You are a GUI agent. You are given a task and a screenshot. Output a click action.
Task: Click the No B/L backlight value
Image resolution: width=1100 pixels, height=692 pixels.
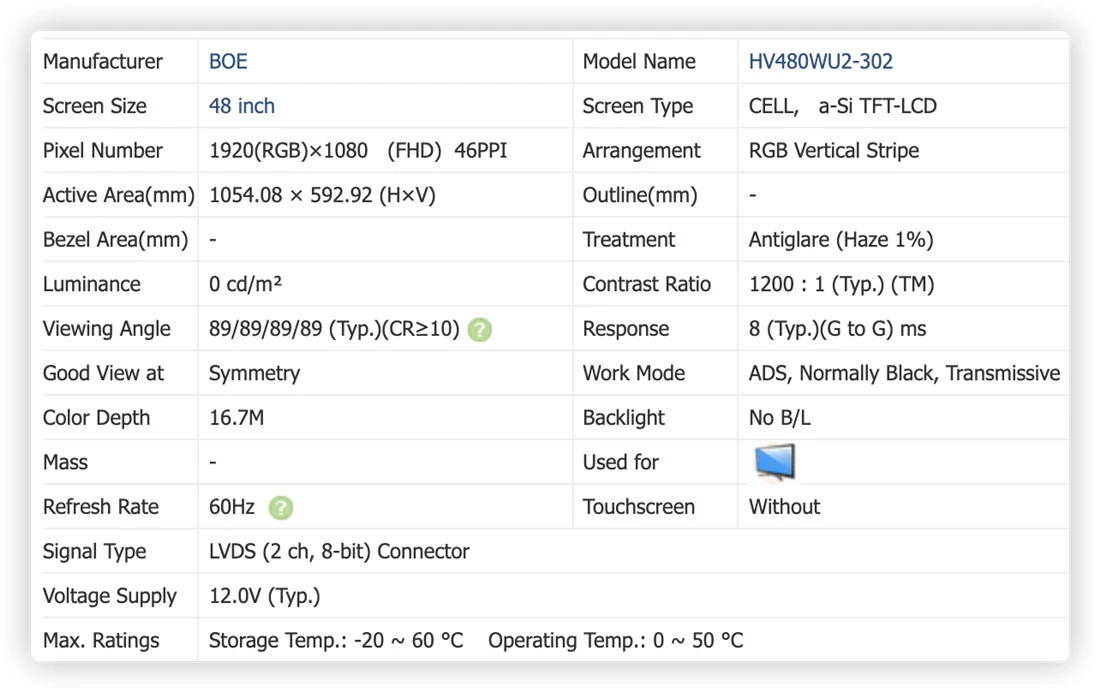pos(779,418)
